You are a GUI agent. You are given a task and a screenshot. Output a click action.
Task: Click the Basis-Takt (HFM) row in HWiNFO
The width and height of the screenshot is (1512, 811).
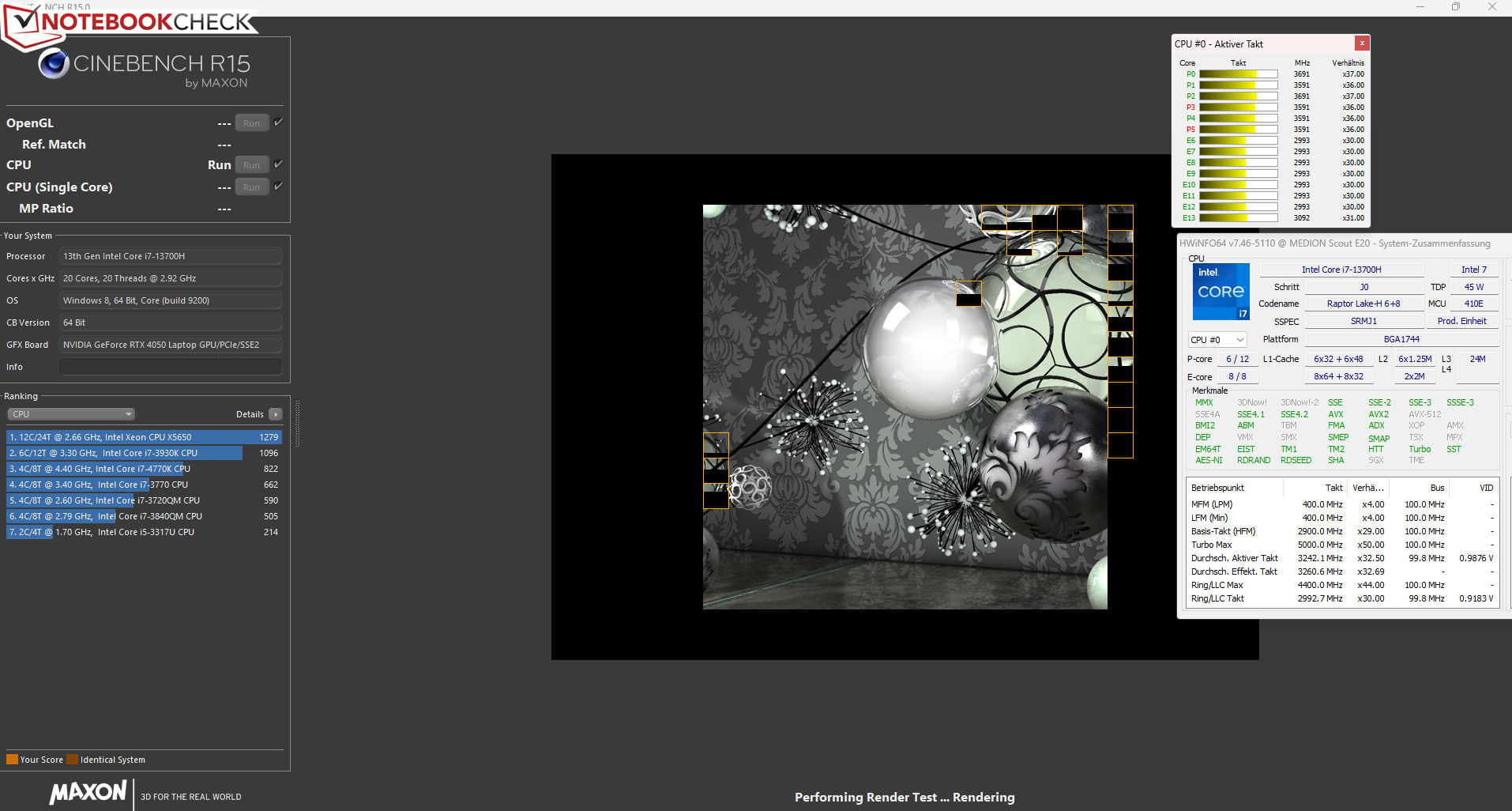coord(1342,531)
